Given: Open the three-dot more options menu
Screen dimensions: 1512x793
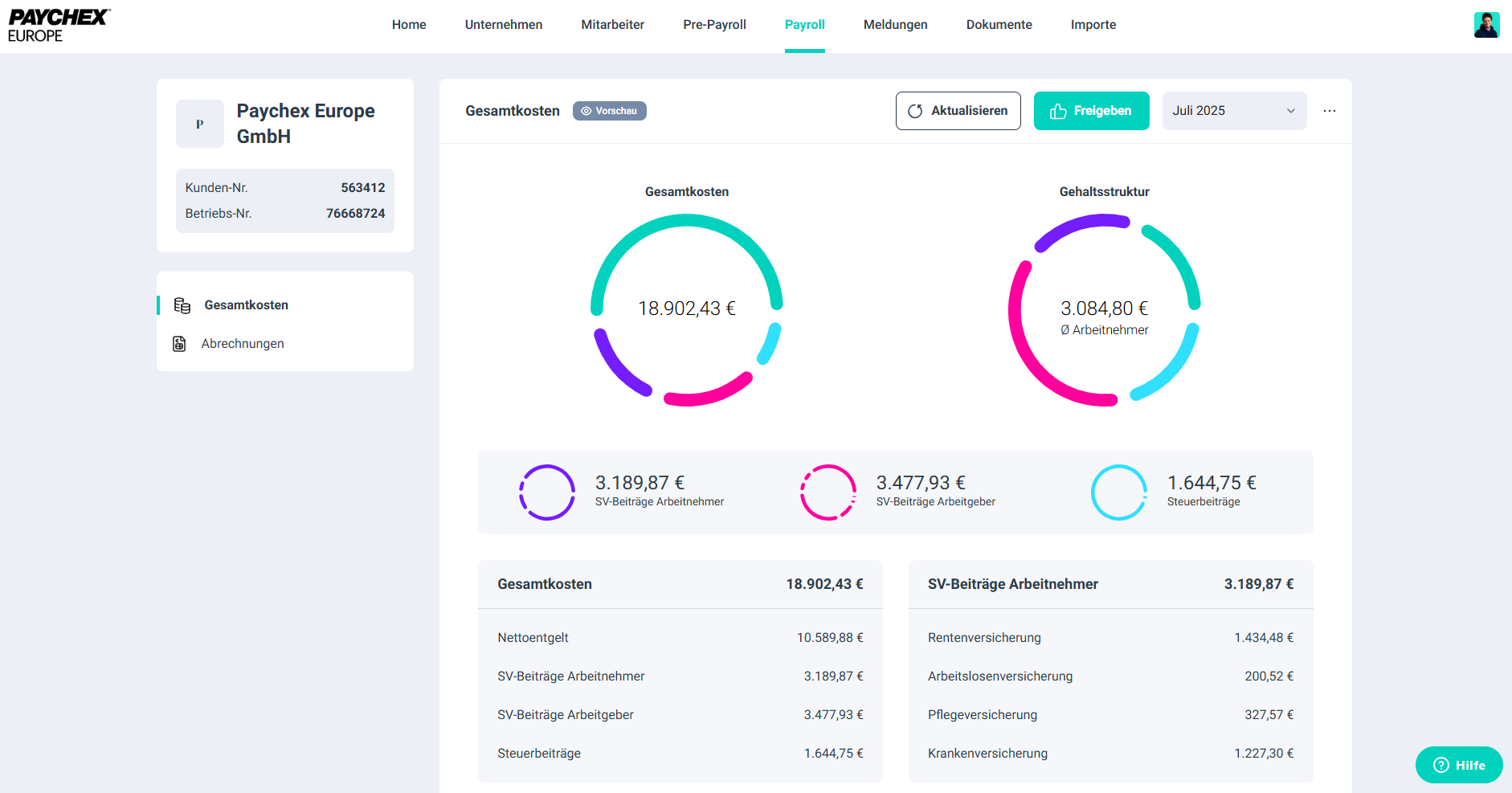Looking at the screenshot, I should tap(1330, 111).
